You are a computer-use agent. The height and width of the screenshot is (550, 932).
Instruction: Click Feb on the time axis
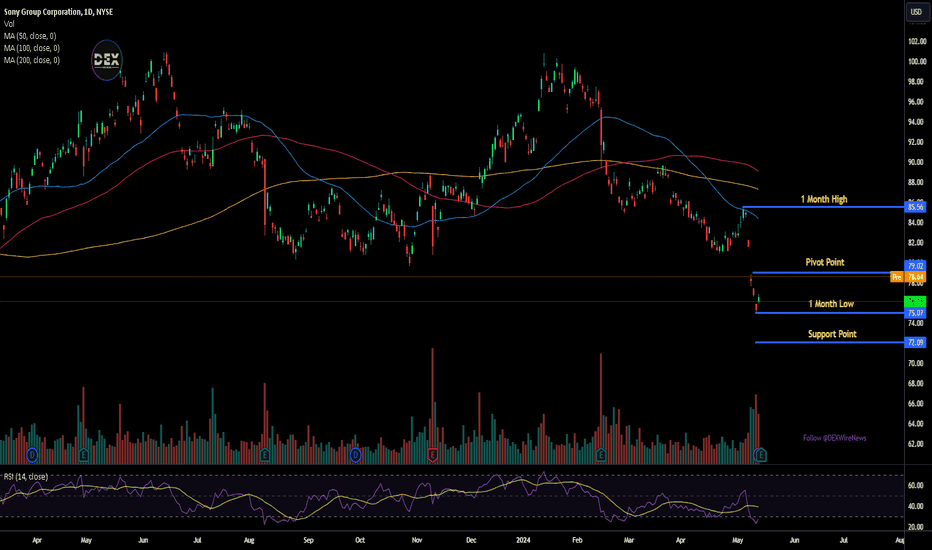point(577,540)
